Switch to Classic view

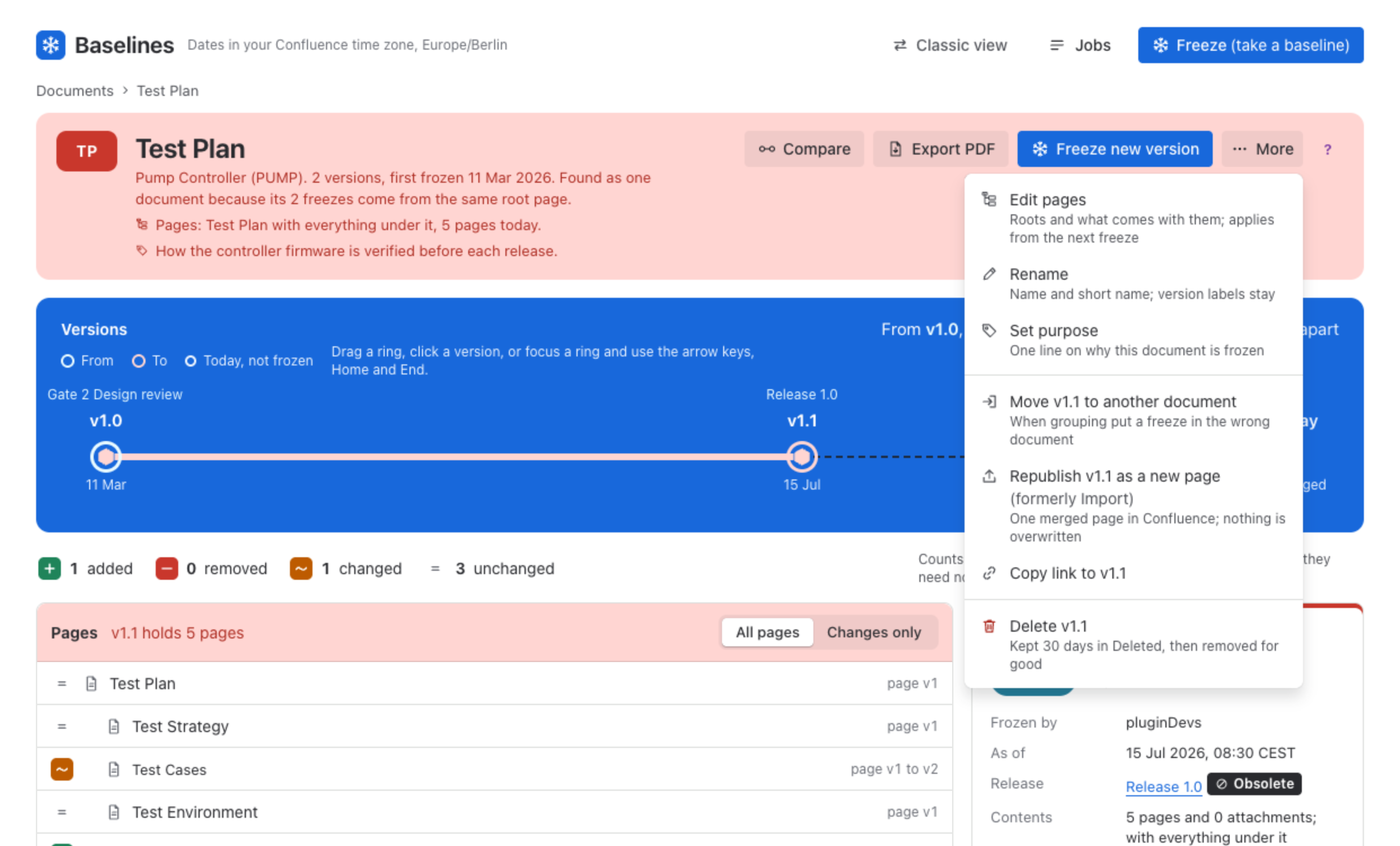coord(950,45)
